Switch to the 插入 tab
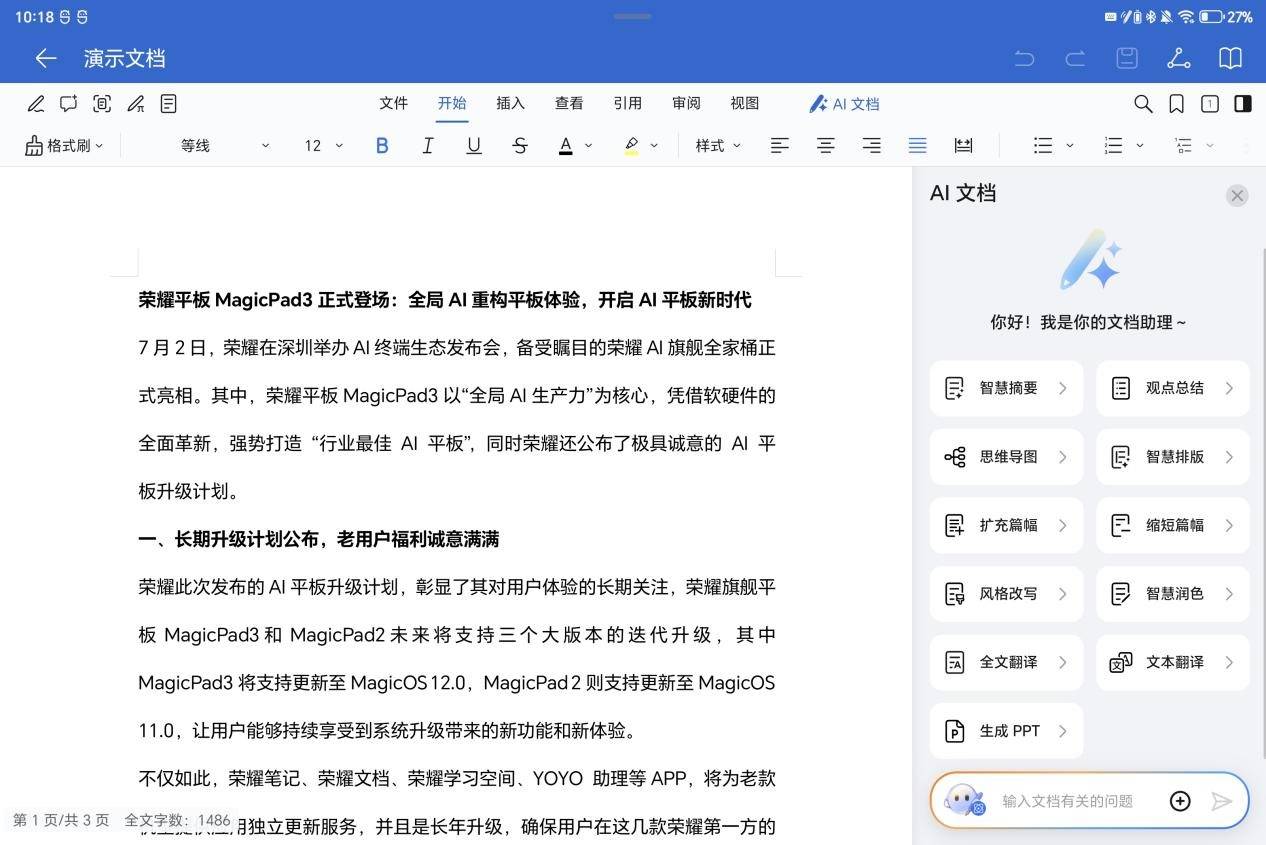This screenshot has height=845, width=1266. [510, 103]
